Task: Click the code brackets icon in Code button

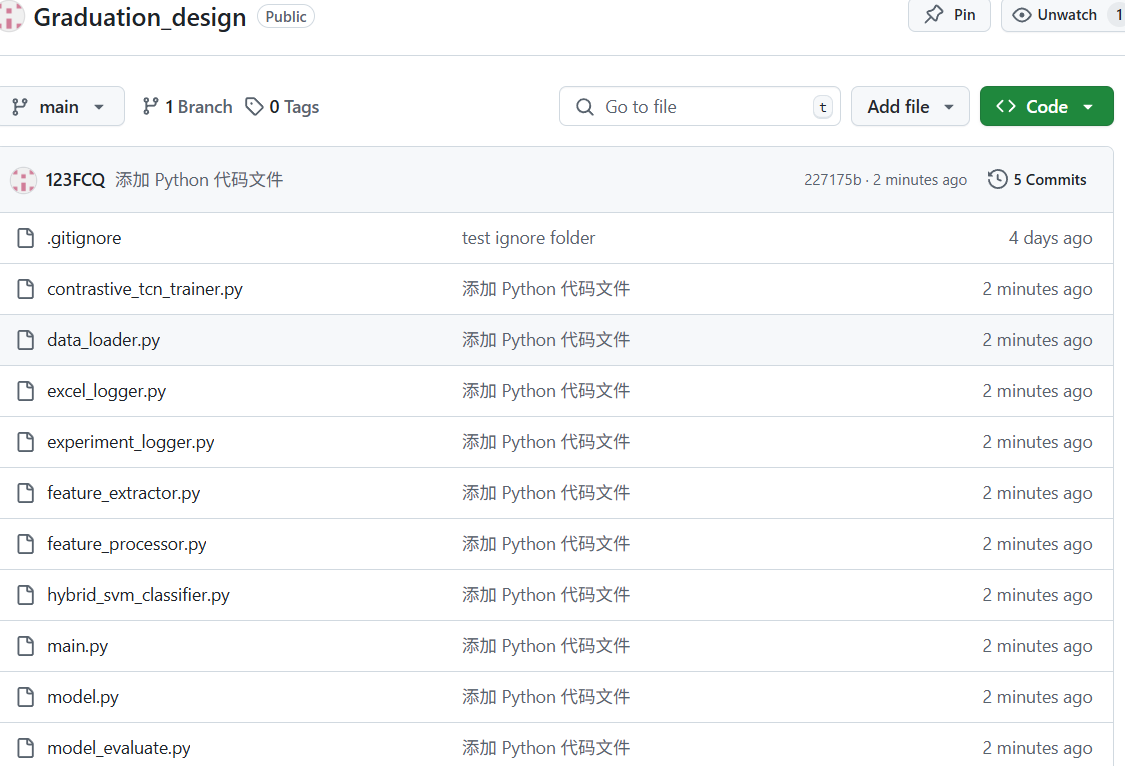Action: coord(1006,106)
